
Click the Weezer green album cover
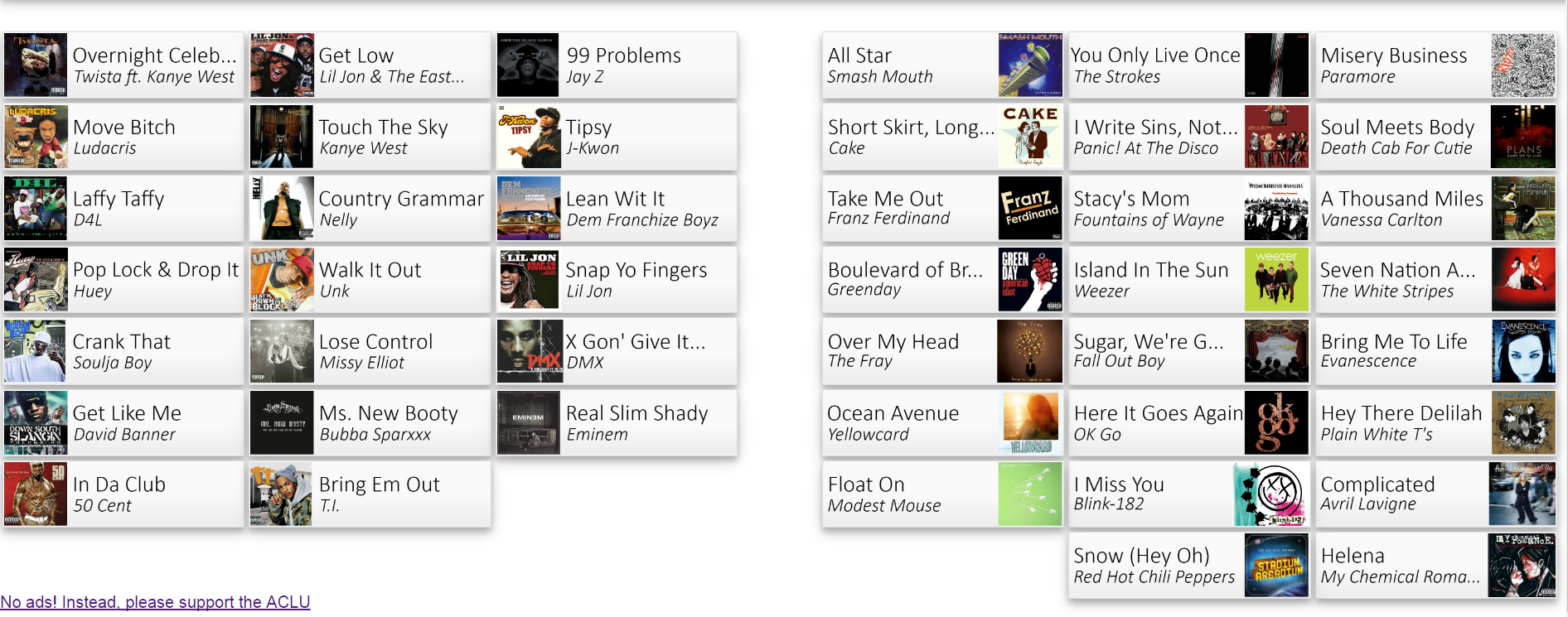1276,279
